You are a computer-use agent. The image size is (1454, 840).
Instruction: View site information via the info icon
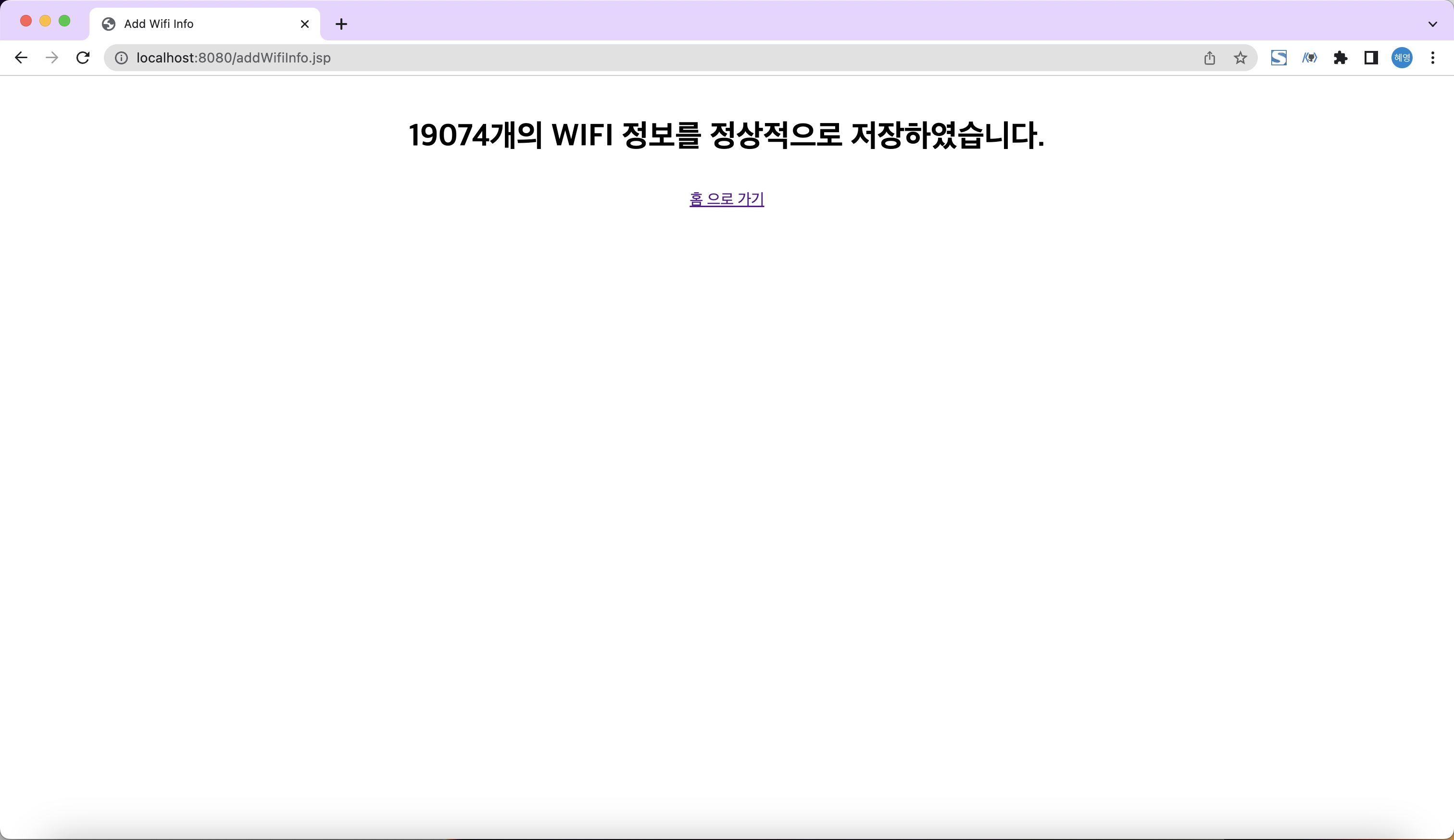click(x=121, y=58)
